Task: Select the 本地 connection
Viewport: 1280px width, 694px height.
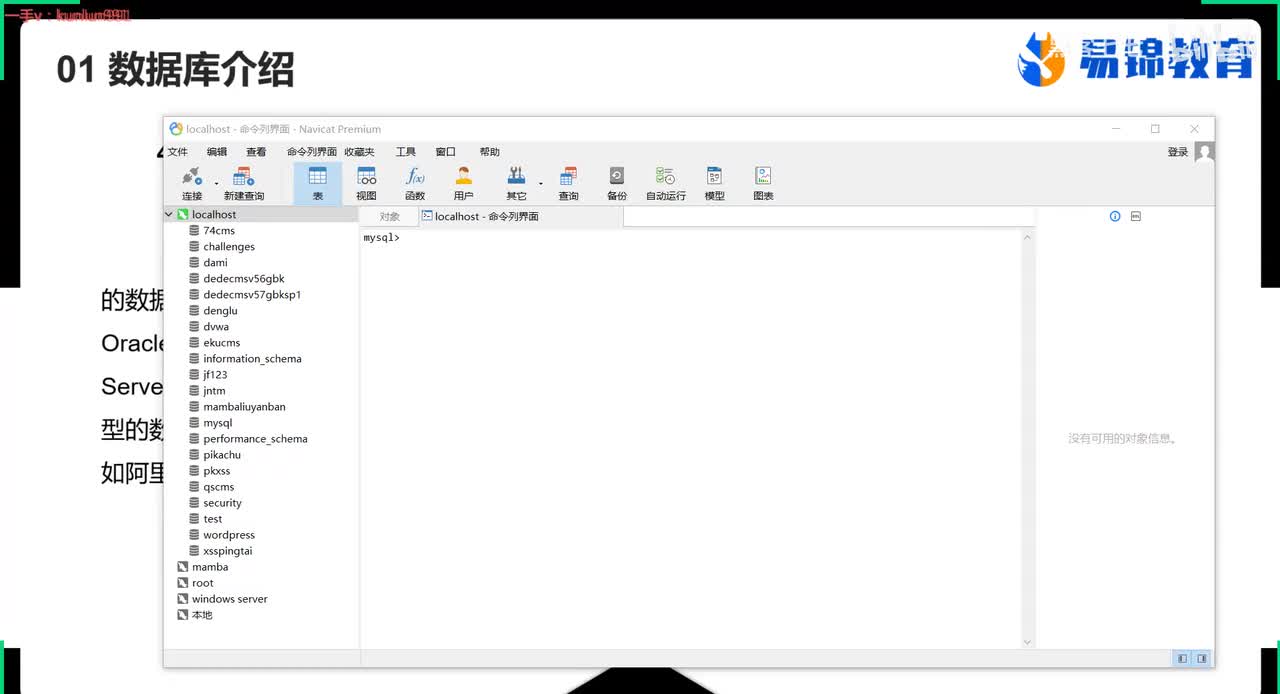Action: (202, 615)
